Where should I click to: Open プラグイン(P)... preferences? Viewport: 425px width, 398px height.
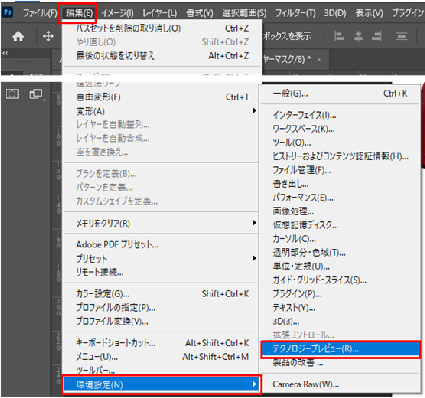[x=340, y=294]
